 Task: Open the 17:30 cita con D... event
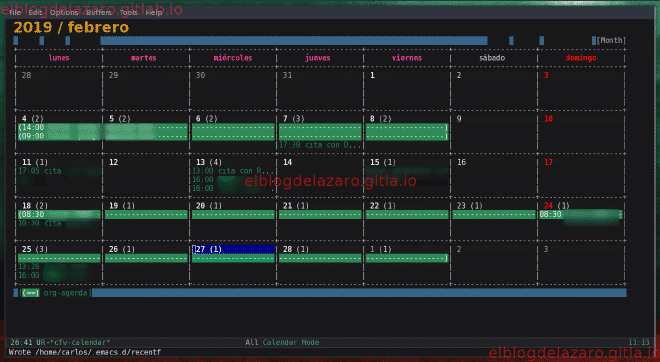click(x=320, y=145)
